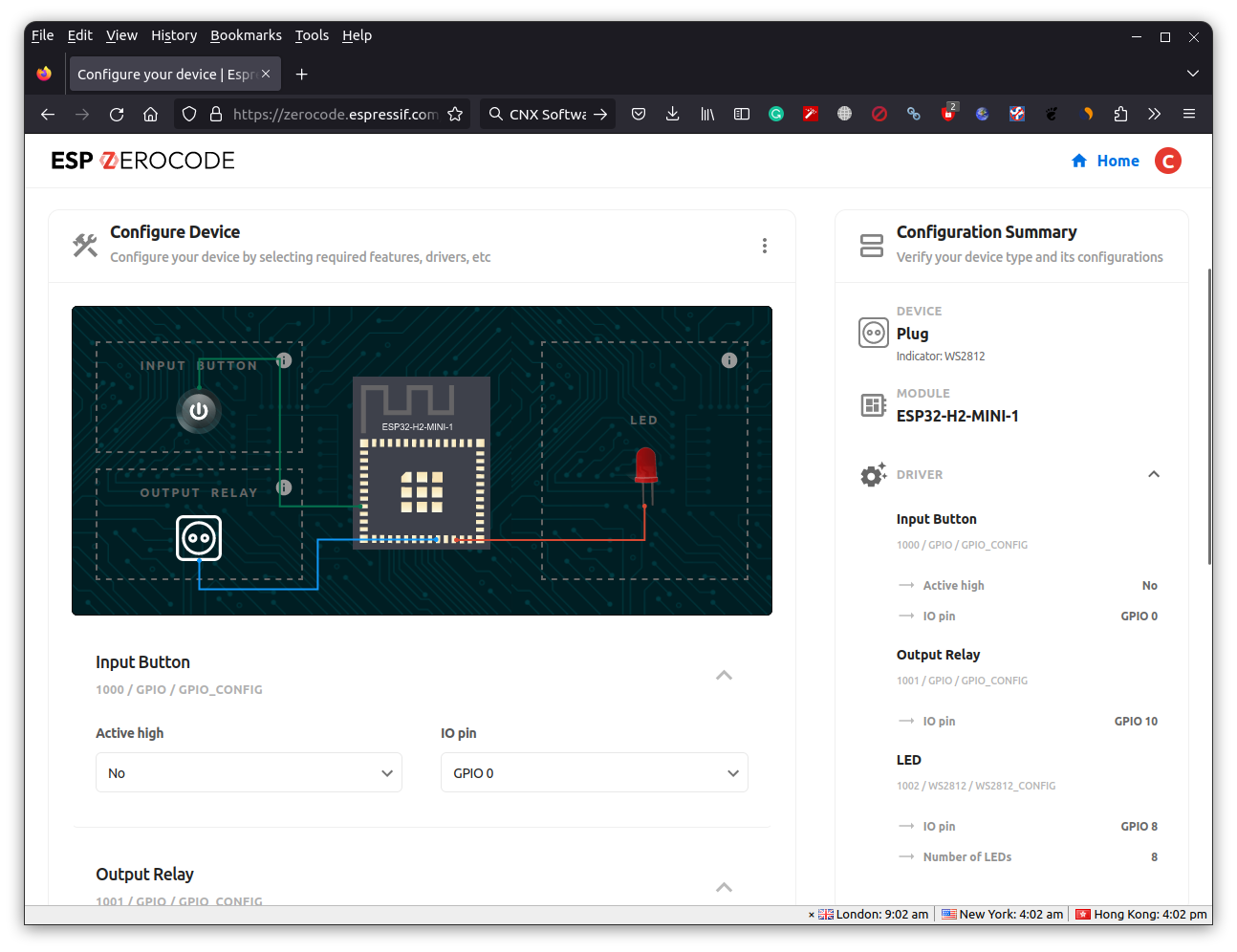Click the GPIO 8 LED pin value

click(x=1139, y=827)
